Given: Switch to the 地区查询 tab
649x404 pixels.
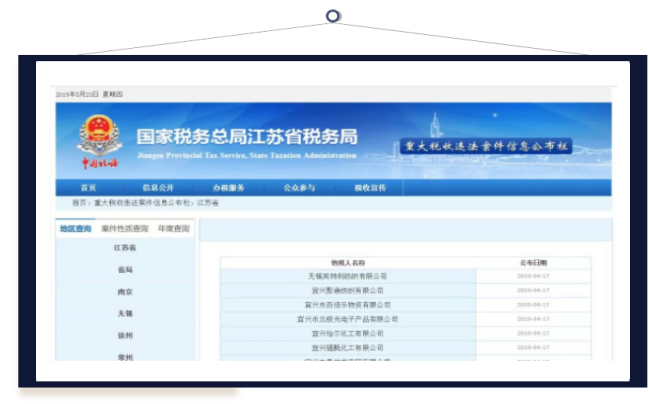Looking at the screenshot, I should pos(75,229).
